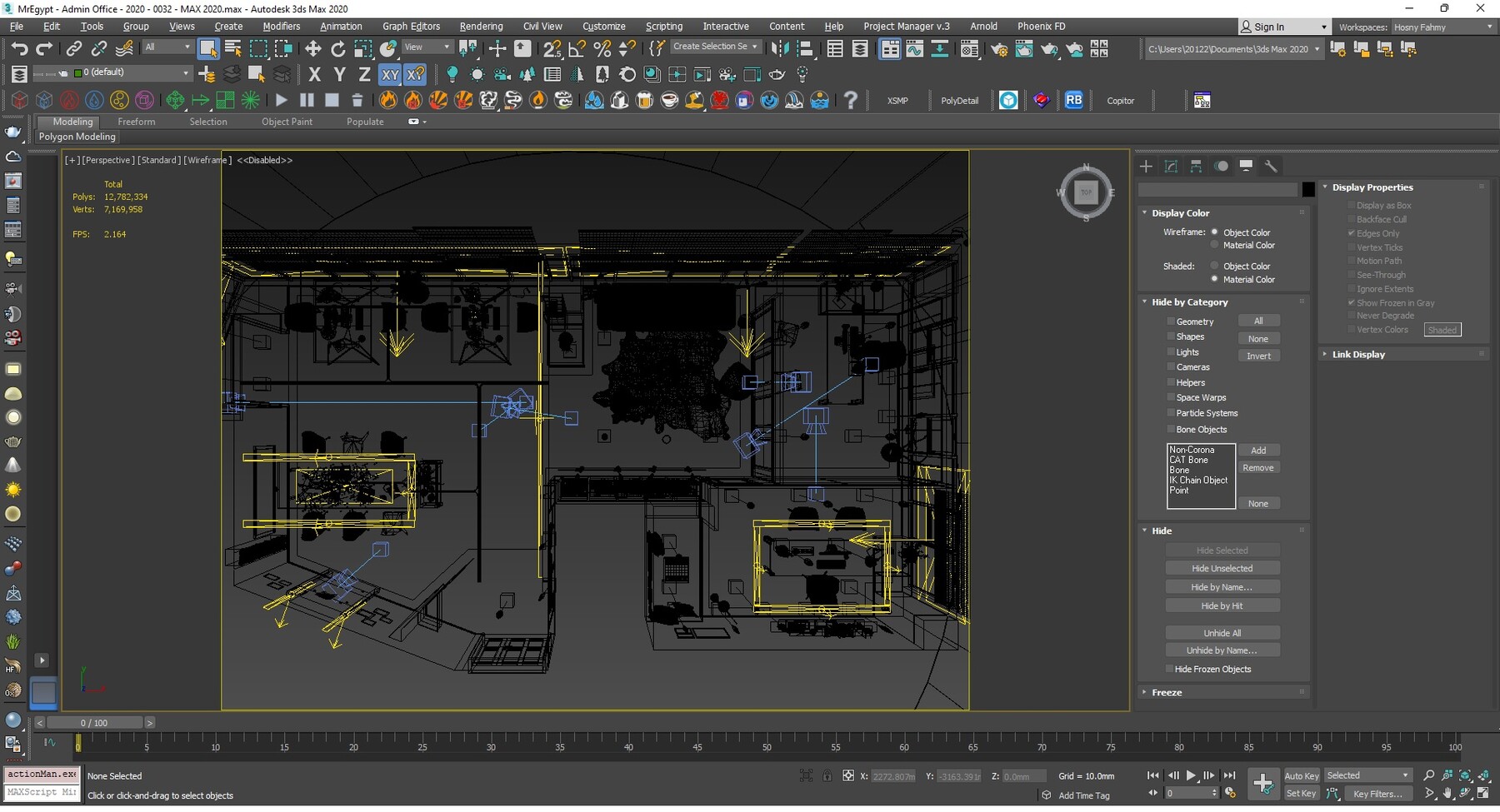Activate the Mirror tool
This screenshot has width=1500, height=812.
pyautogui.click(x=781, y=48)
